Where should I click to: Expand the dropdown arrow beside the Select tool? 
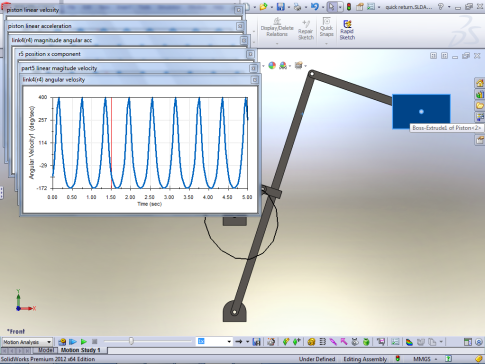(340, 7)
